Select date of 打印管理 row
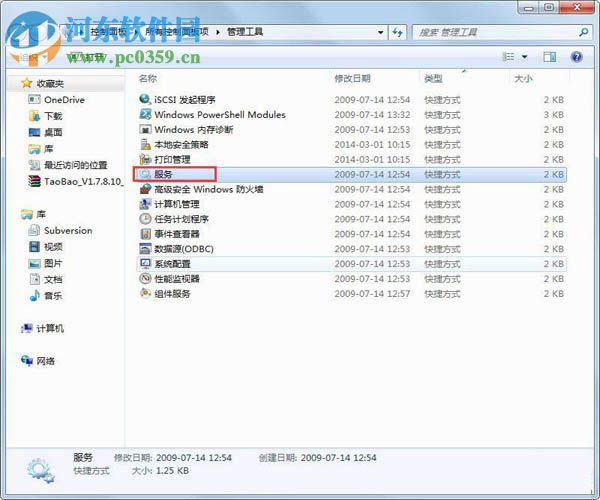Screen dimensions: 600x500 [372, 159]
